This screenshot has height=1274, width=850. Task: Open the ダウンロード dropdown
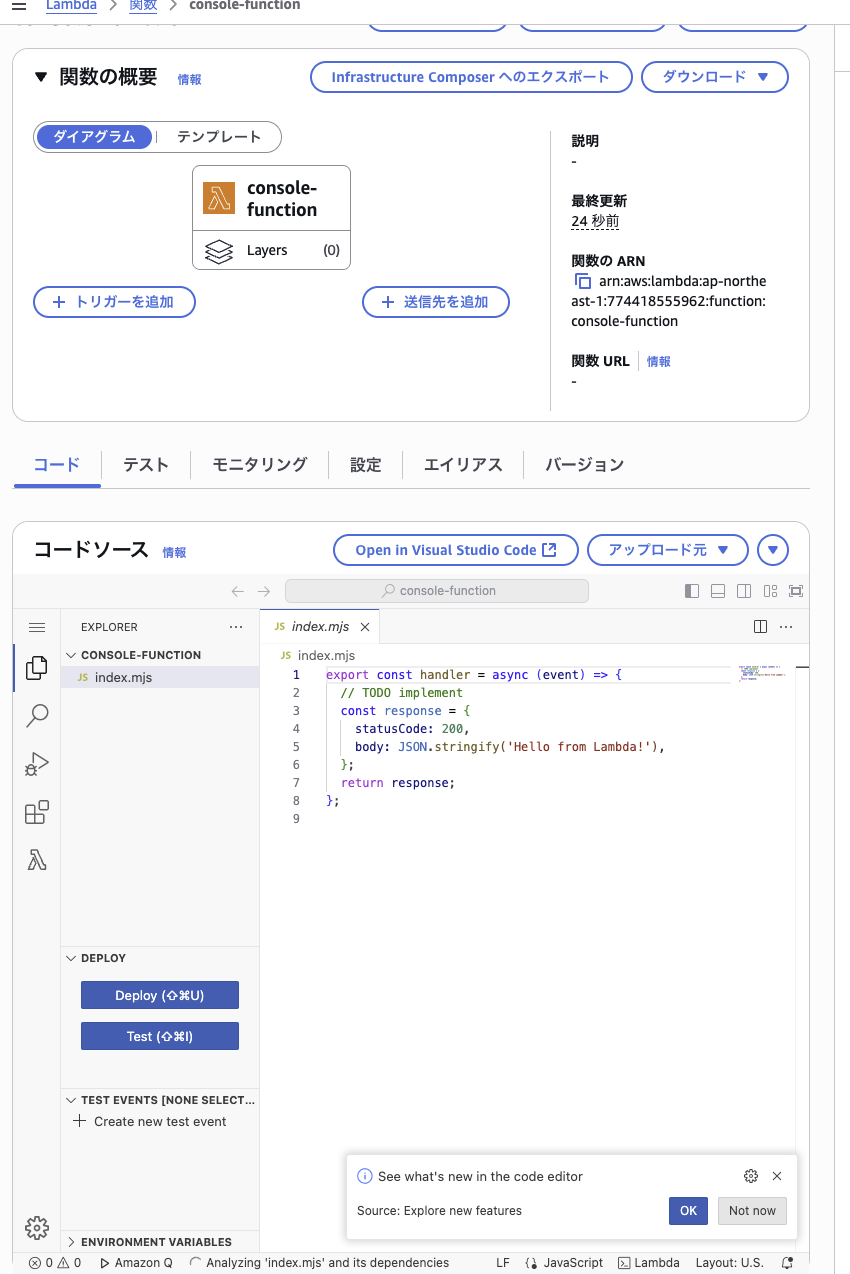click(x=715, y=77)
